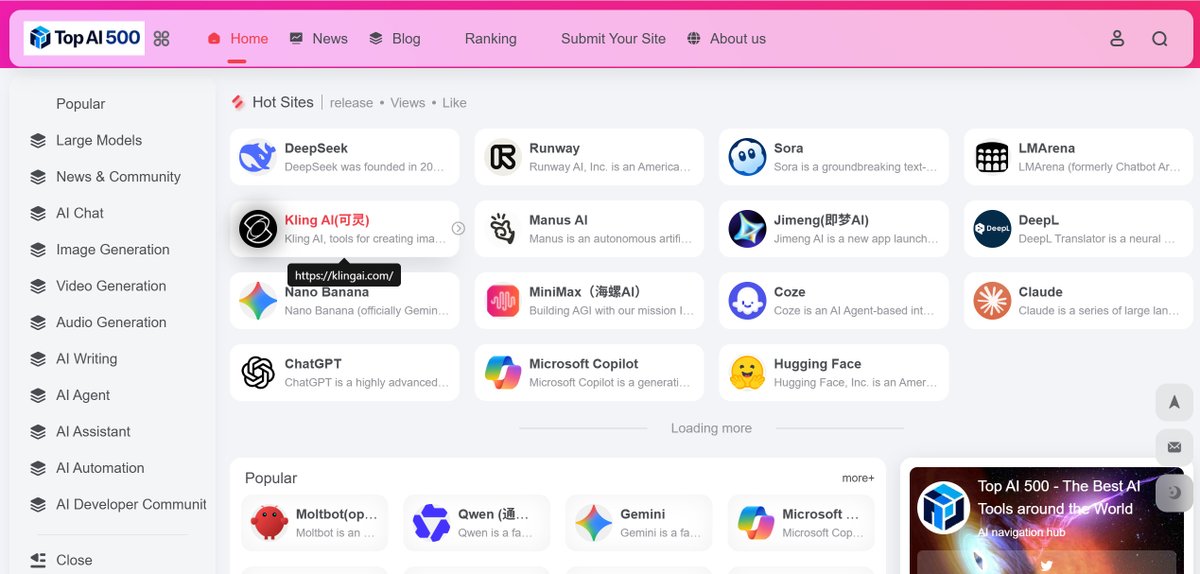Sort Hot Sites by Views

click(x=407, y=103)
